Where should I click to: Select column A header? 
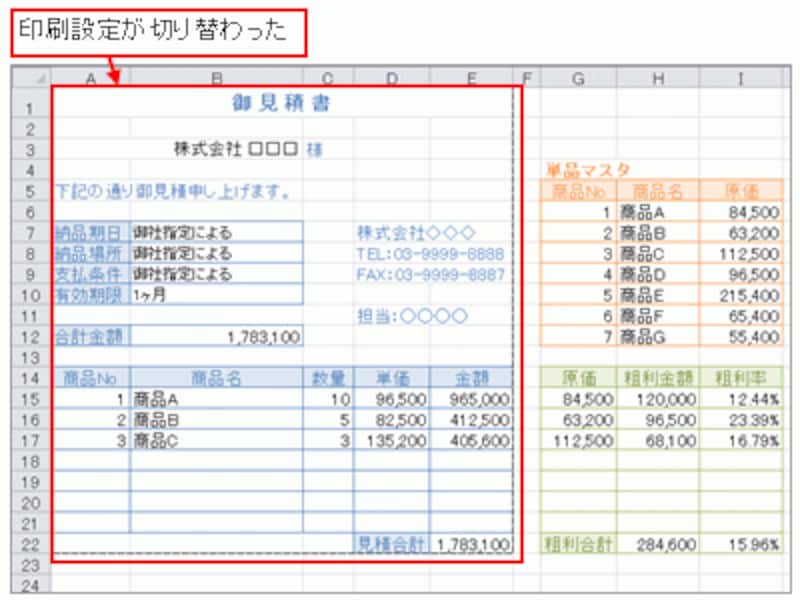(x=91, y=78)
